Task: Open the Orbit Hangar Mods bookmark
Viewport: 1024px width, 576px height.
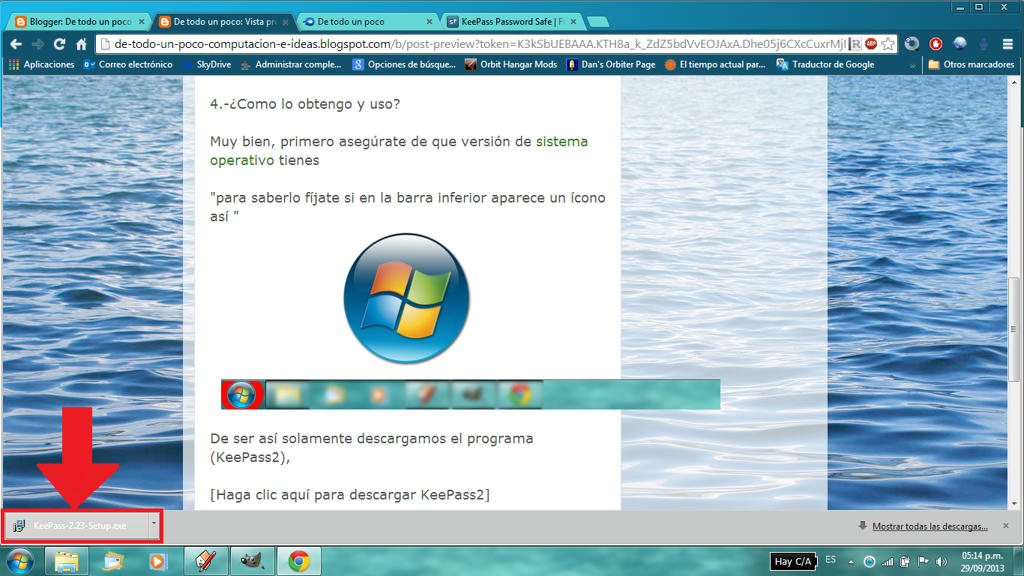Action: click(x=511, y=65)
